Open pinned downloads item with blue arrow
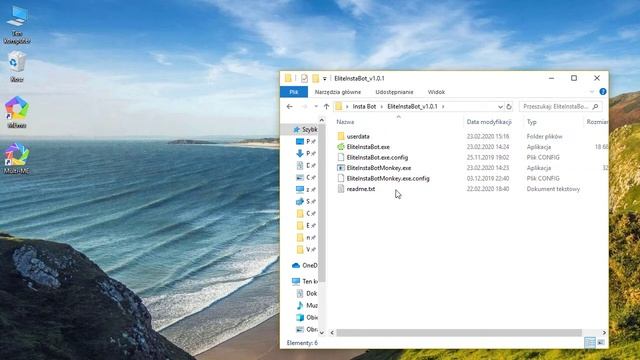 click(305, 153)
